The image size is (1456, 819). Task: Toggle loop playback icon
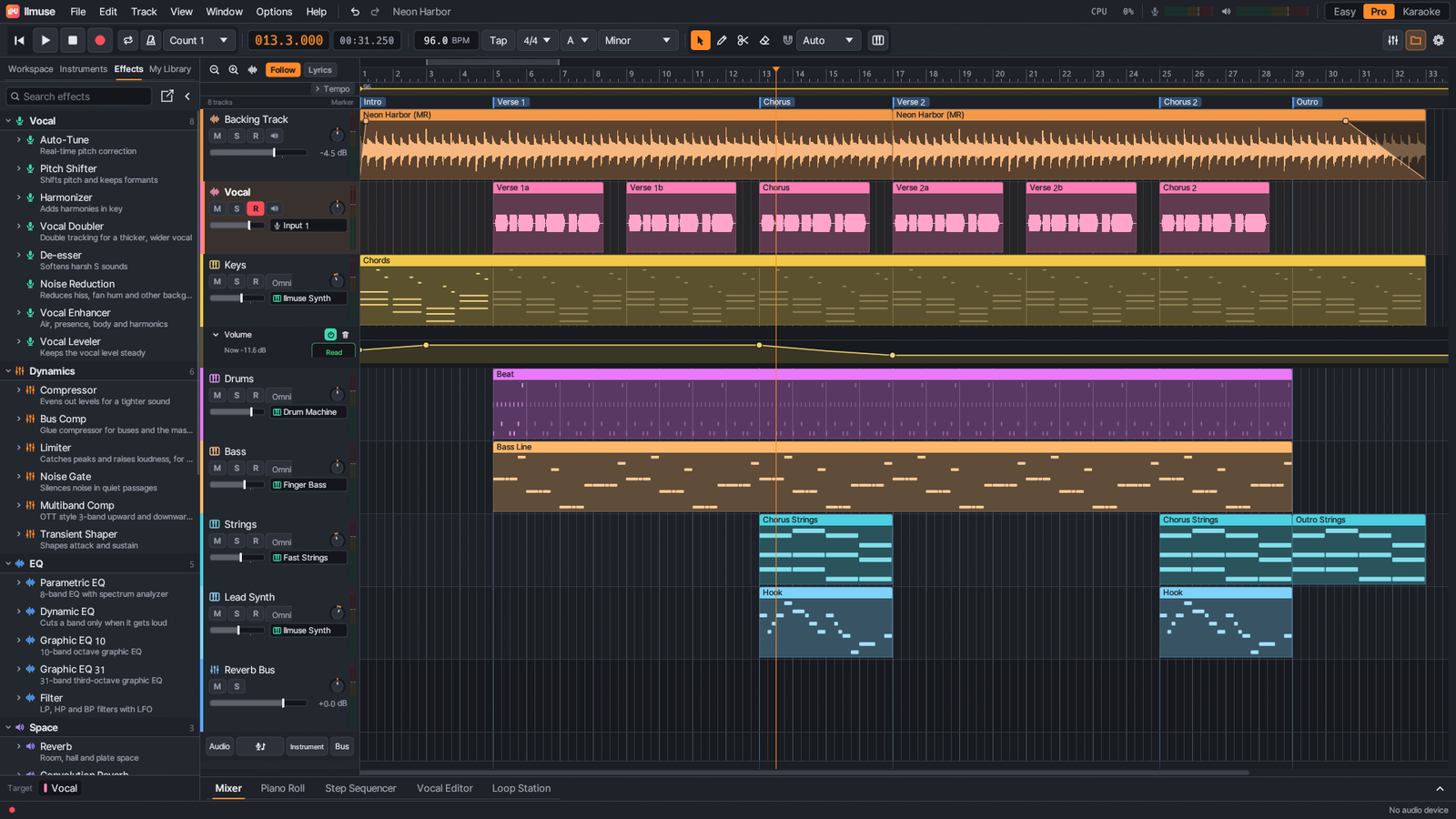point(128,40)
